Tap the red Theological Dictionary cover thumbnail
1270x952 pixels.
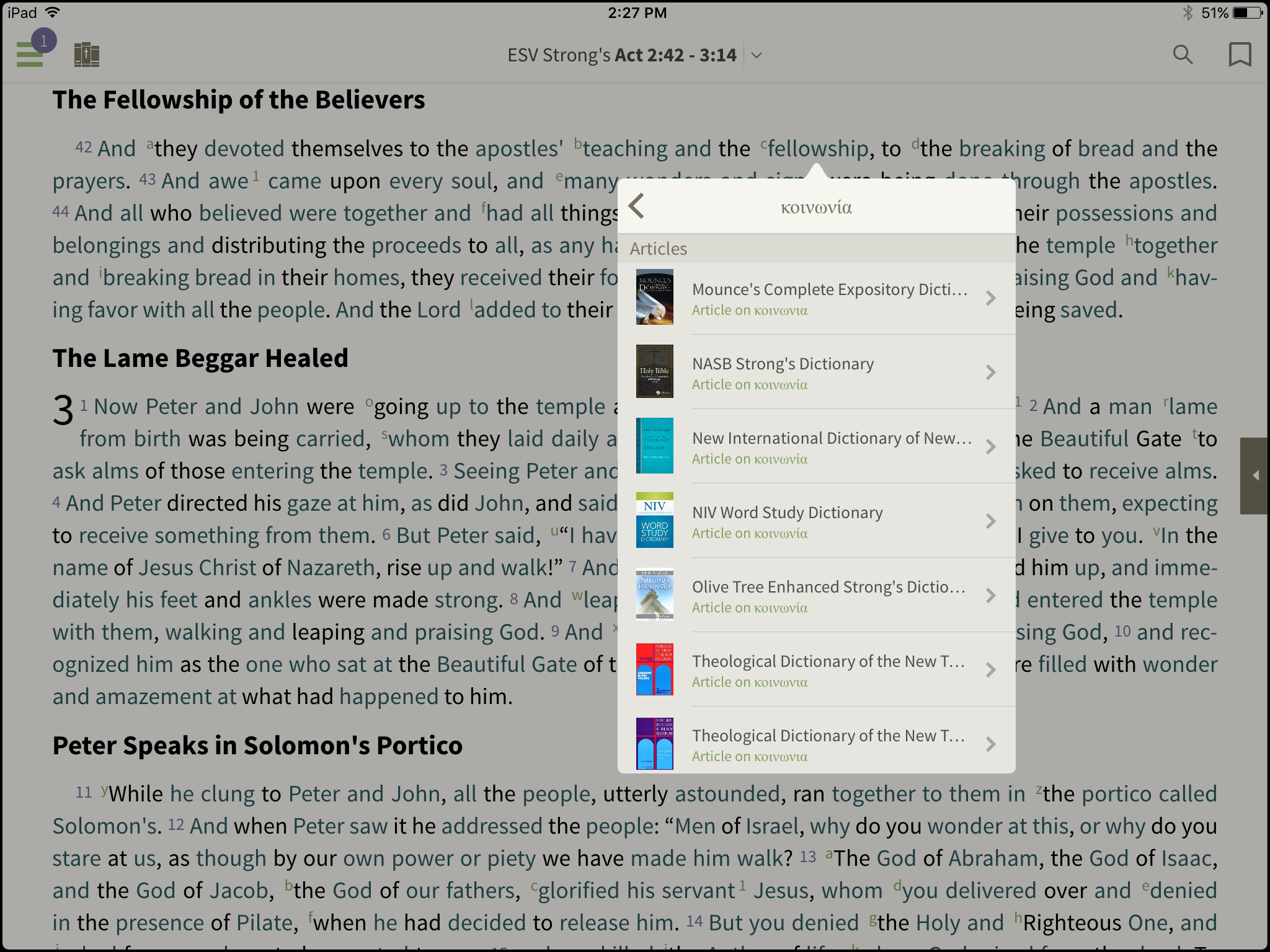[655, 669]
